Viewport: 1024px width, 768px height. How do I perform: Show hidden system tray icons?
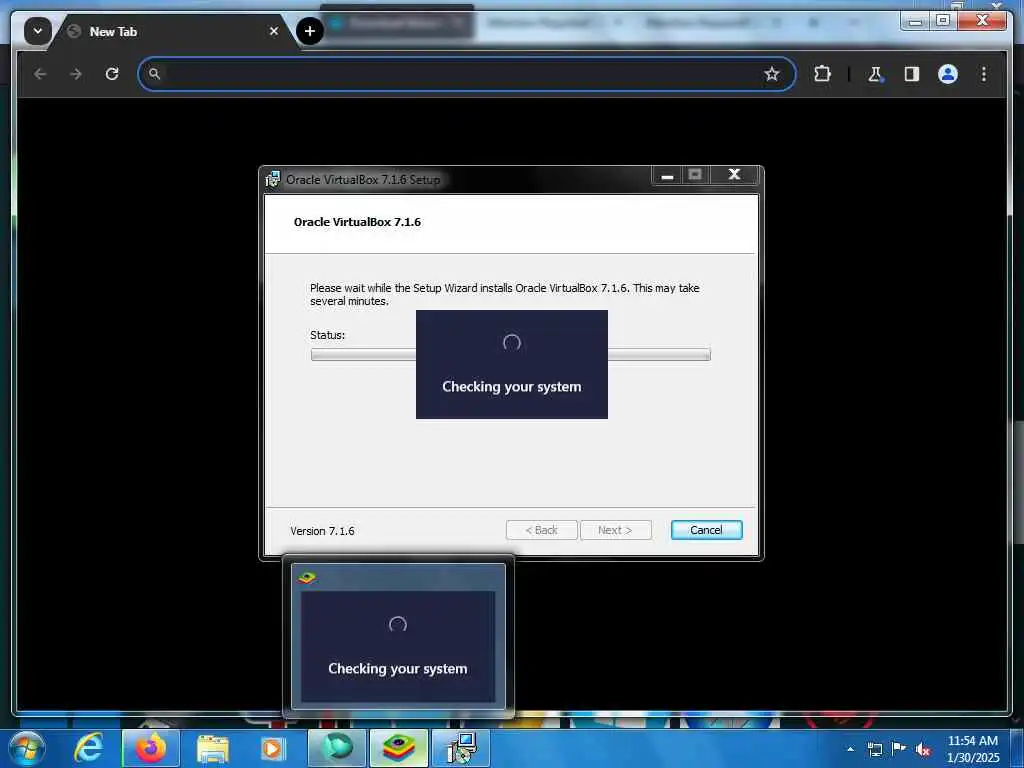(850, 749)
